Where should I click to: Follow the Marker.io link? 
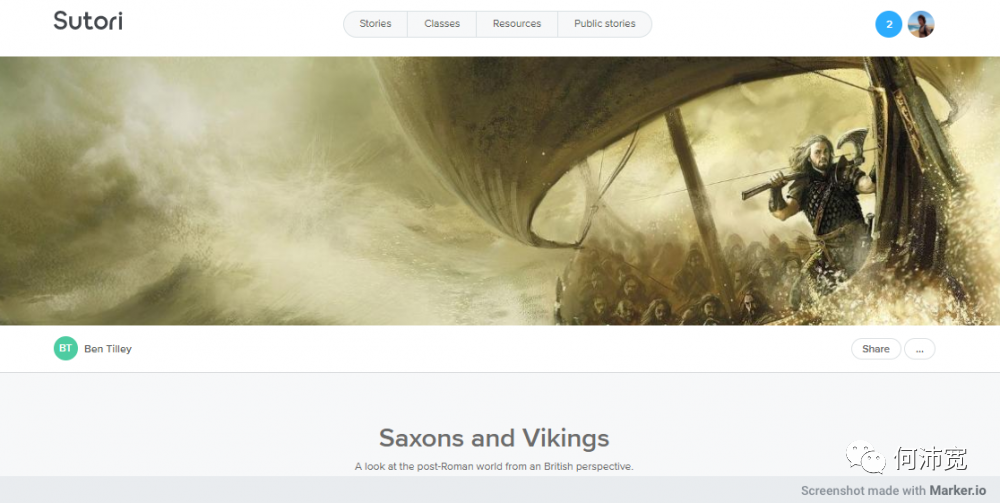pos(959,491)
